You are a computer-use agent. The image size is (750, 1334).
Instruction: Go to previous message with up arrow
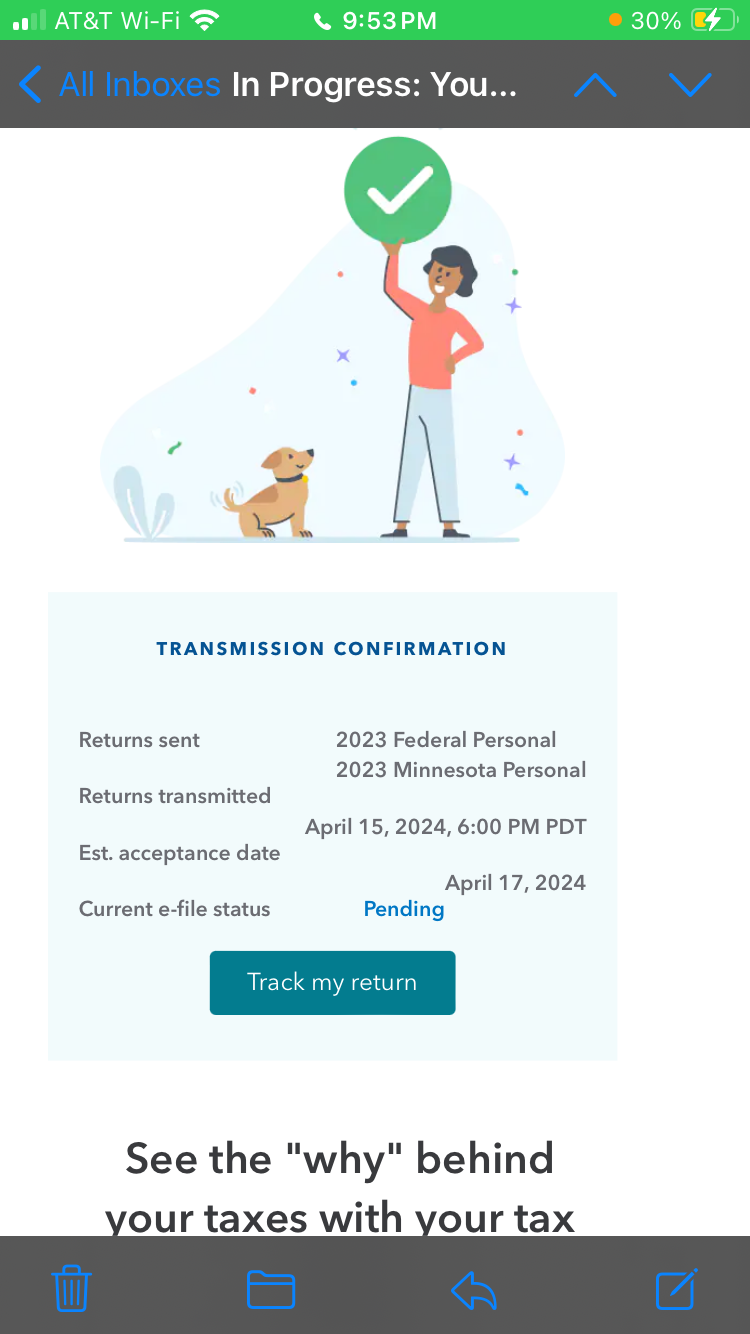click(596, 86)
